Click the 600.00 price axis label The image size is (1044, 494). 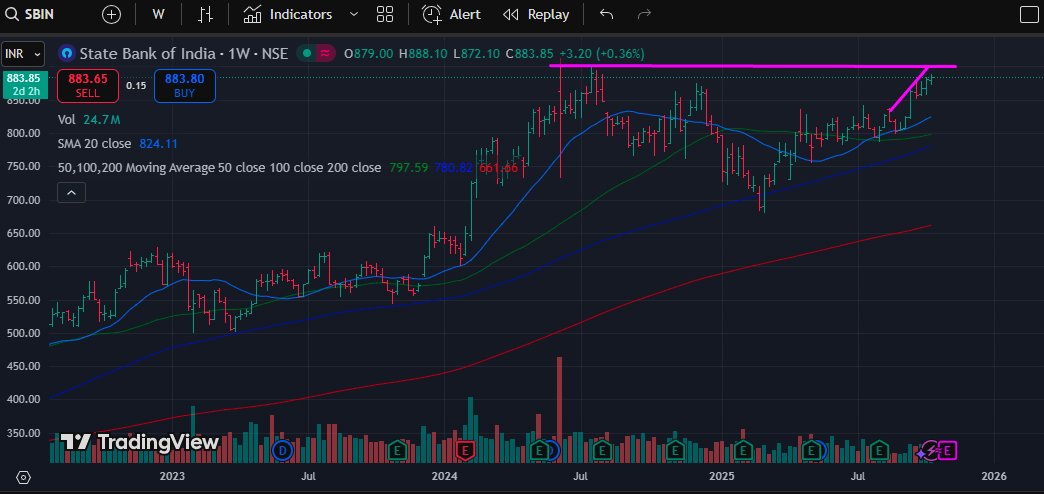[25, 266]
